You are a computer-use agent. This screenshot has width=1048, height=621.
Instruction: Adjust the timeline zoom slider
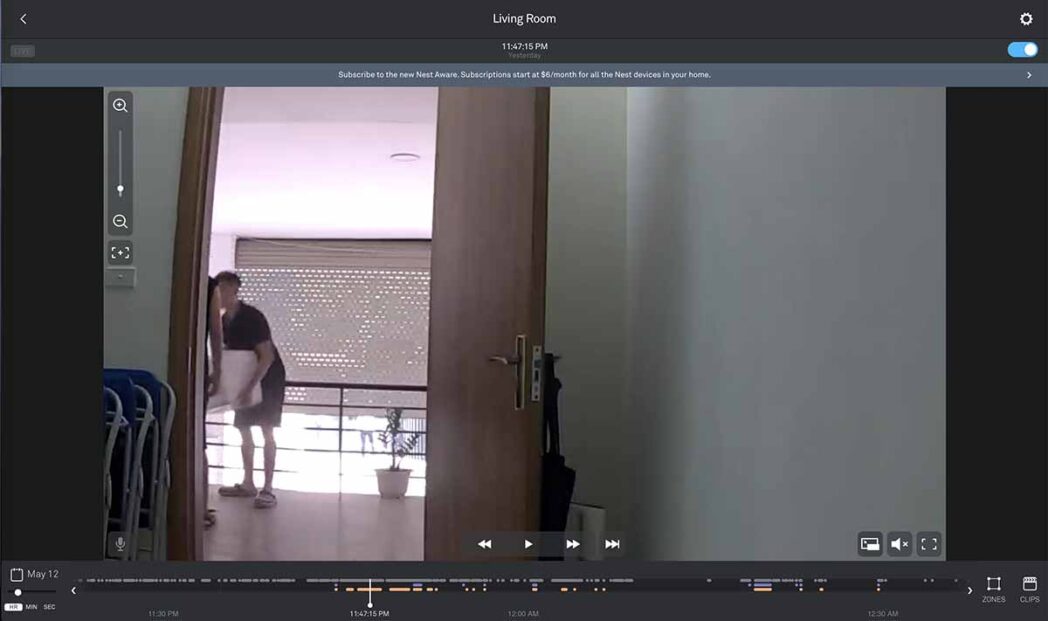pos(17,592)
